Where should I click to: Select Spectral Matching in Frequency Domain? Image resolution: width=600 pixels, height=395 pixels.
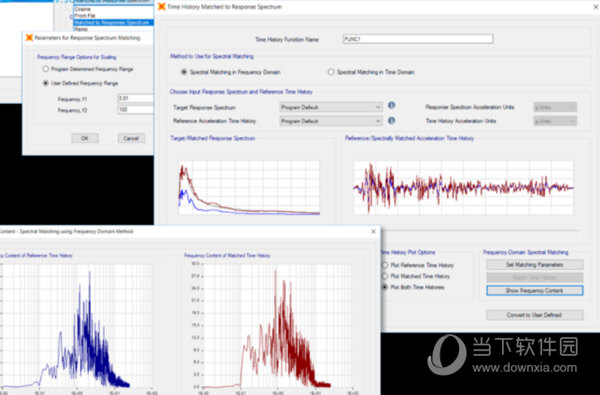point(184,72)
